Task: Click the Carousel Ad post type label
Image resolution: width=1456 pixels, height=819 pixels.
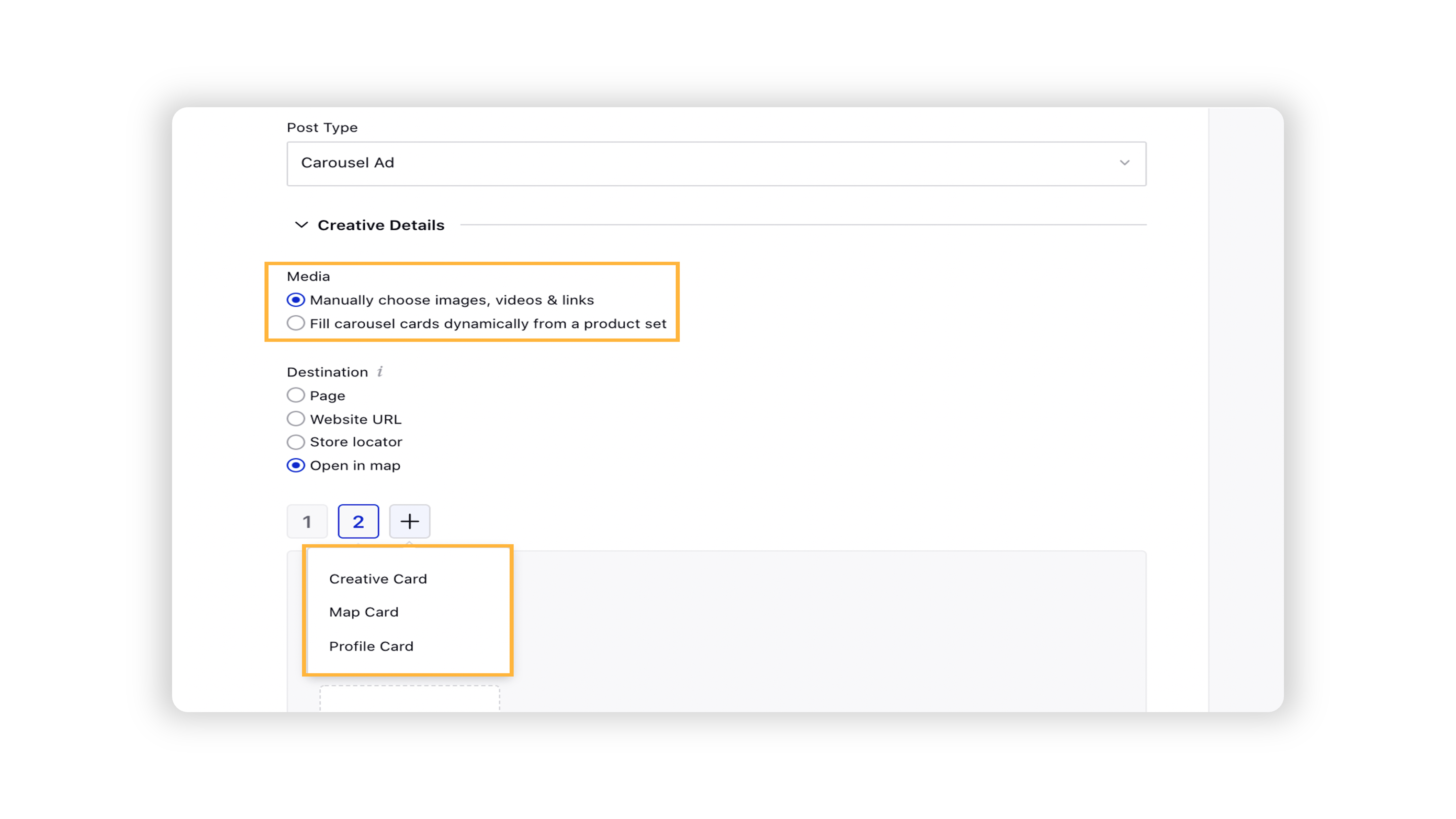Action: tap(348, 162)
